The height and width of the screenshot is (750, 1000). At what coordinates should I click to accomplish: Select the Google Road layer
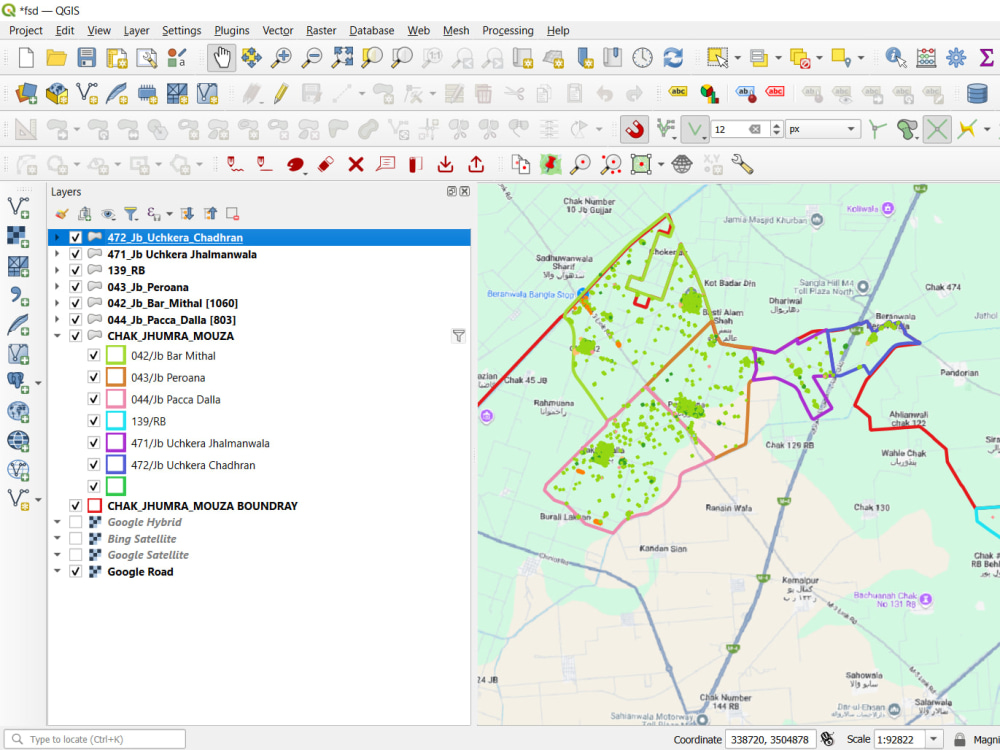[x=140, y=571]
